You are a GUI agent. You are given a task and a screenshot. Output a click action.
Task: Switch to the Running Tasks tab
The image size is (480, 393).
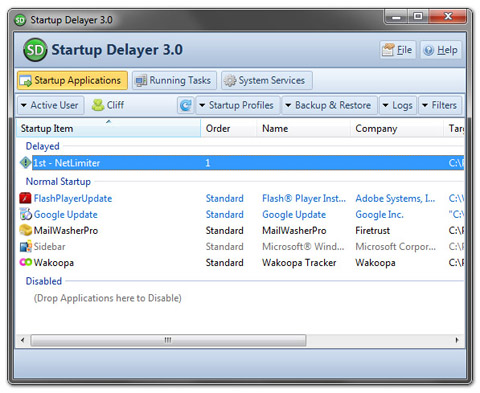(174, 80)
